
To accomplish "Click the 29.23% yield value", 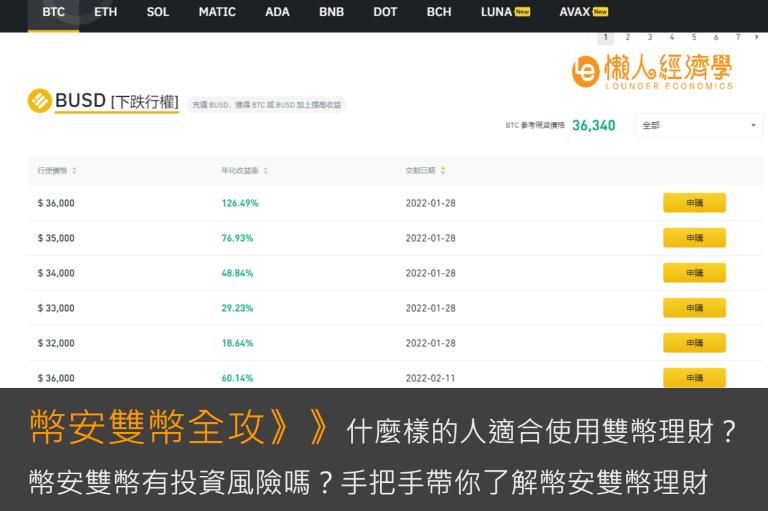I will pyautogui.click(x=237, y=308).
